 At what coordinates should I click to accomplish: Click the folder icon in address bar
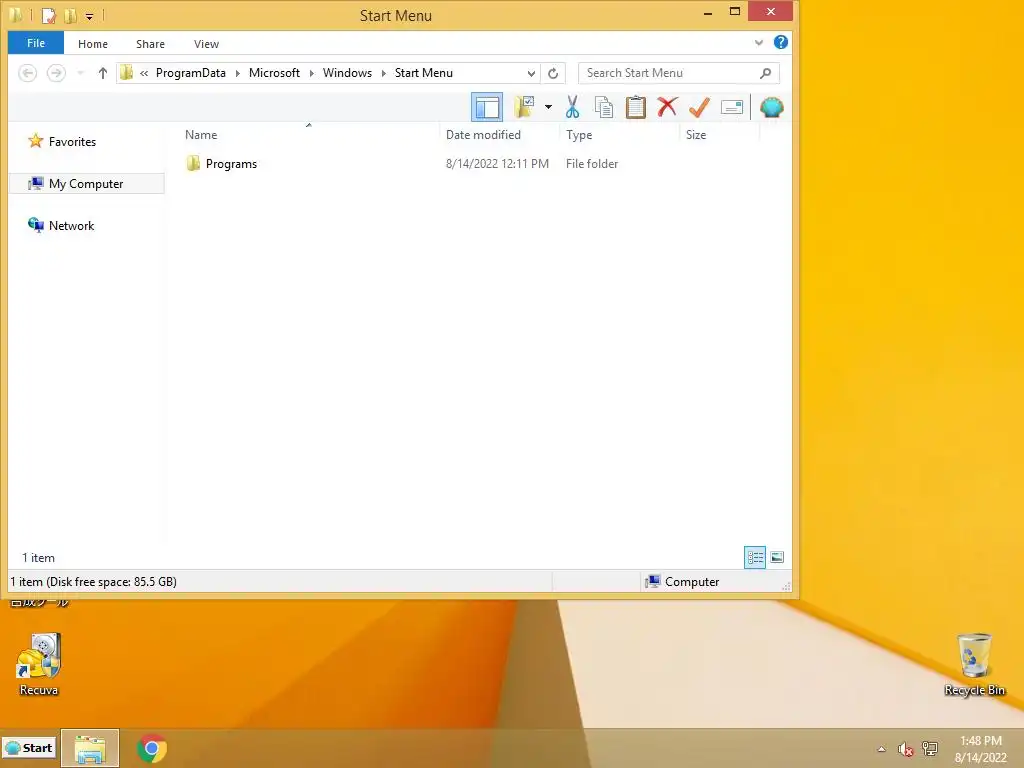[127, 73]
